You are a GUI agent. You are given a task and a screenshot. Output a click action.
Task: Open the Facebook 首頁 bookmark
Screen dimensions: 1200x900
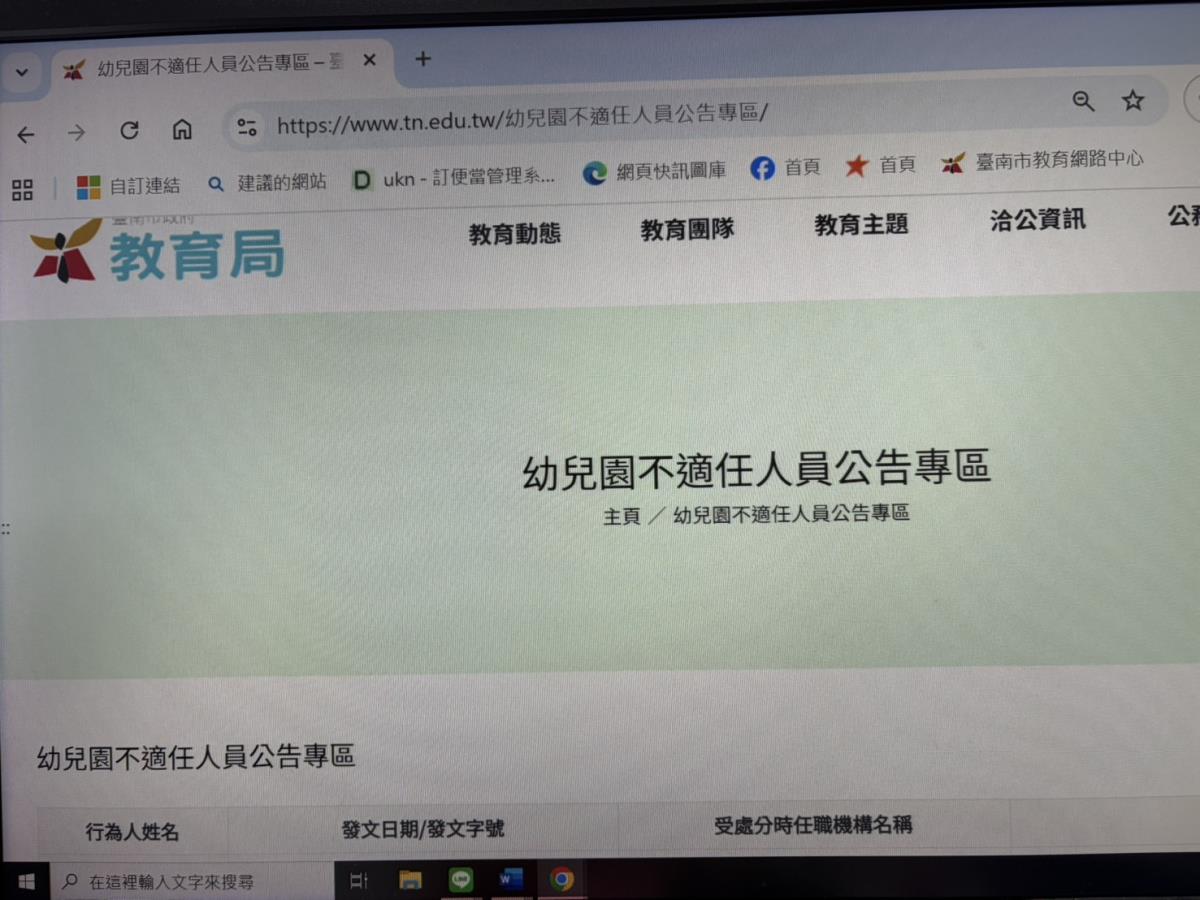(785, 168)
